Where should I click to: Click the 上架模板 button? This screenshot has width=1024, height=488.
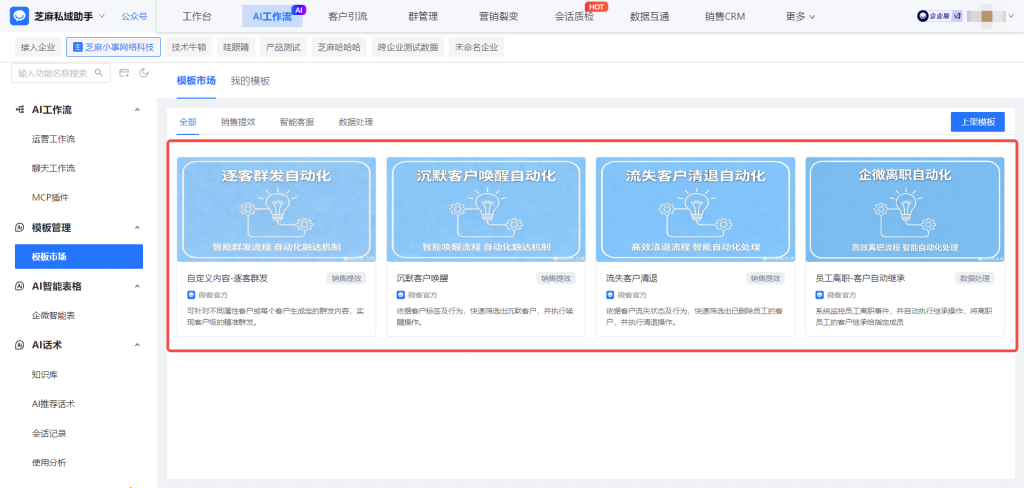[978, 122]
